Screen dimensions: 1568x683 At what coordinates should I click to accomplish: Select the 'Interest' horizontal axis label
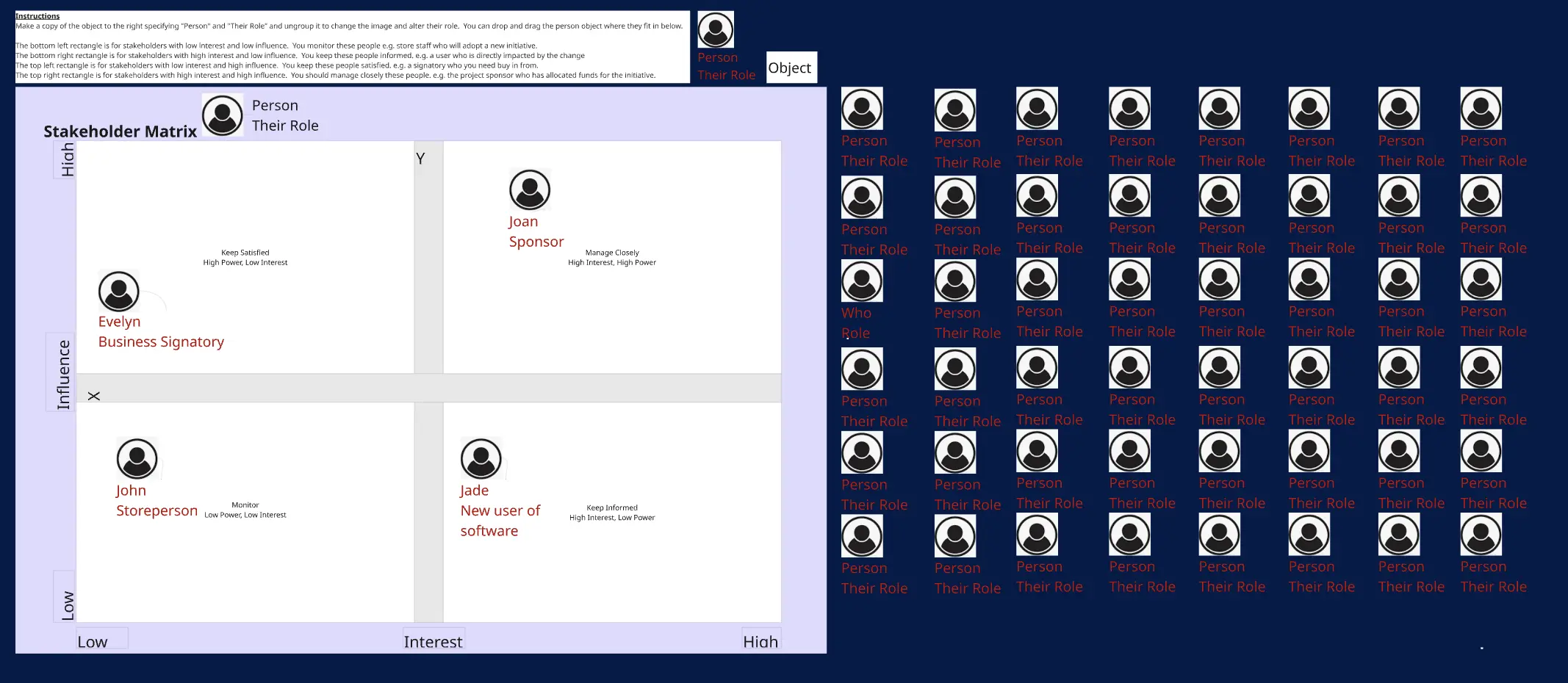(x=433, y=641)
